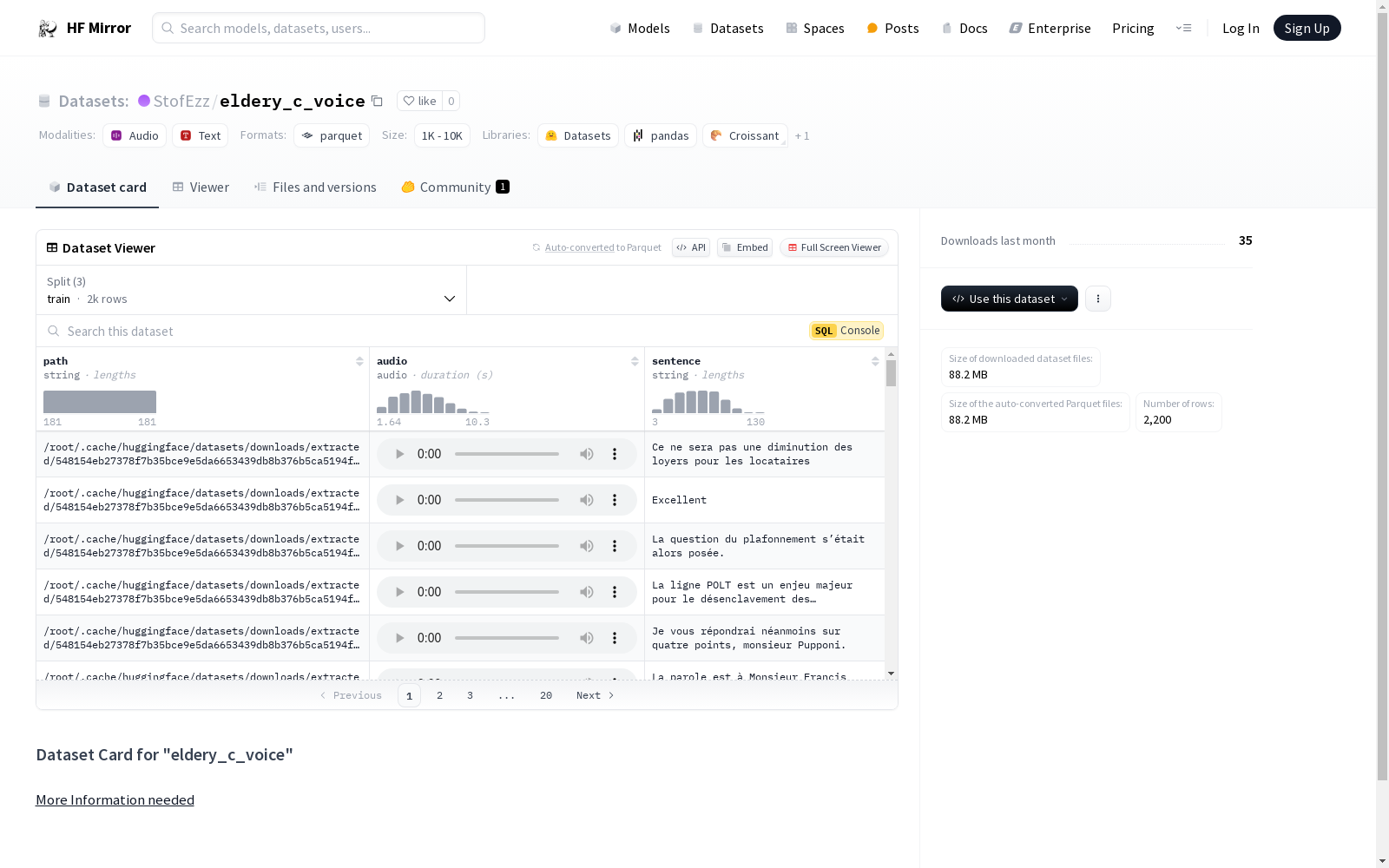Open more options on third row audio player

[x=615, y=546]
